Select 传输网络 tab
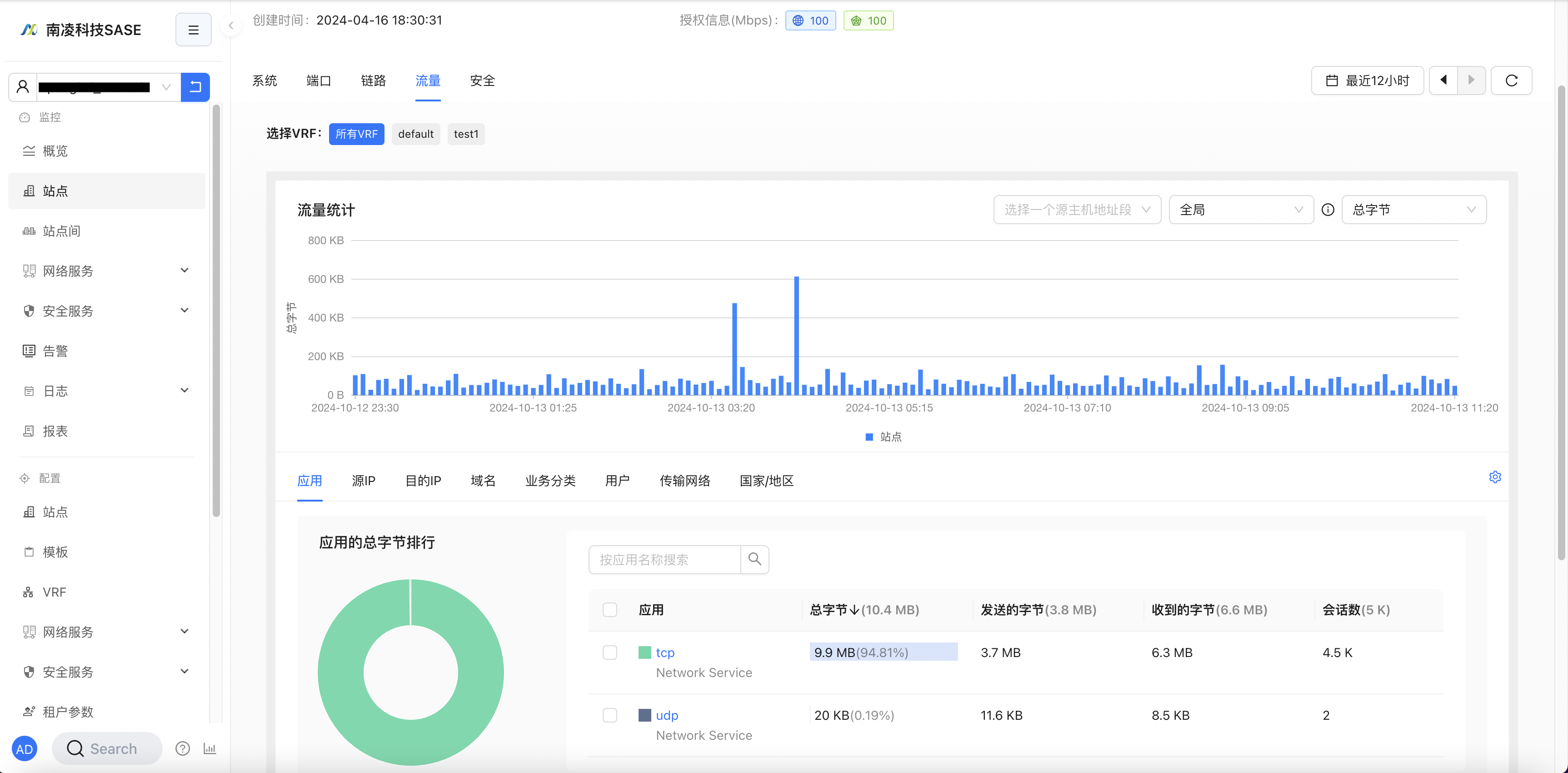The image size is (1568, 773). [x=685, y=481]
